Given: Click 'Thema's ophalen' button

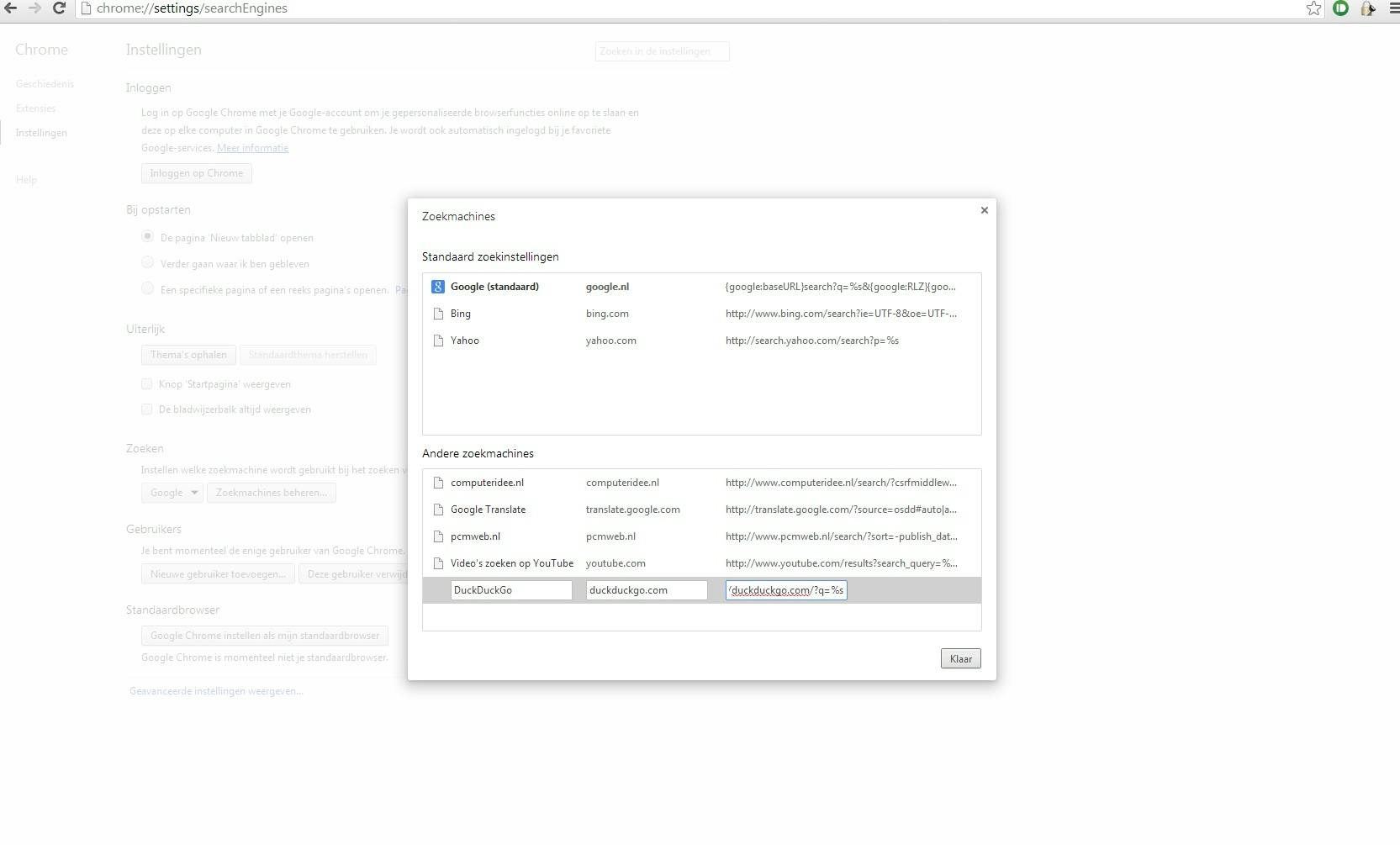Looking at the screenshot, I should [188, 355].
